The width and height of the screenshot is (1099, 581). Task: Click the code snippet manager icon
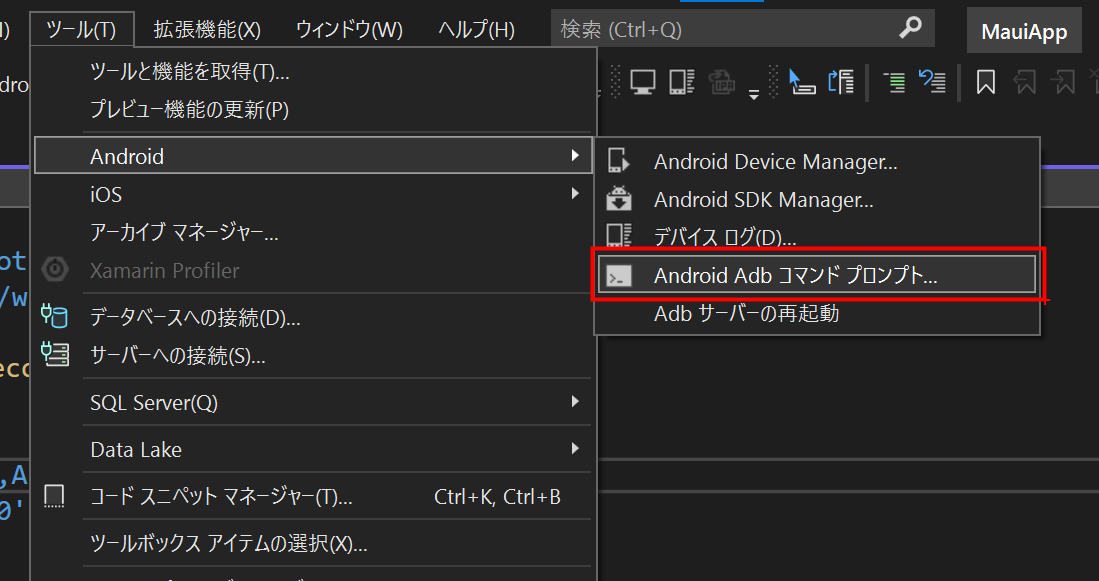[x=54, y=496]
